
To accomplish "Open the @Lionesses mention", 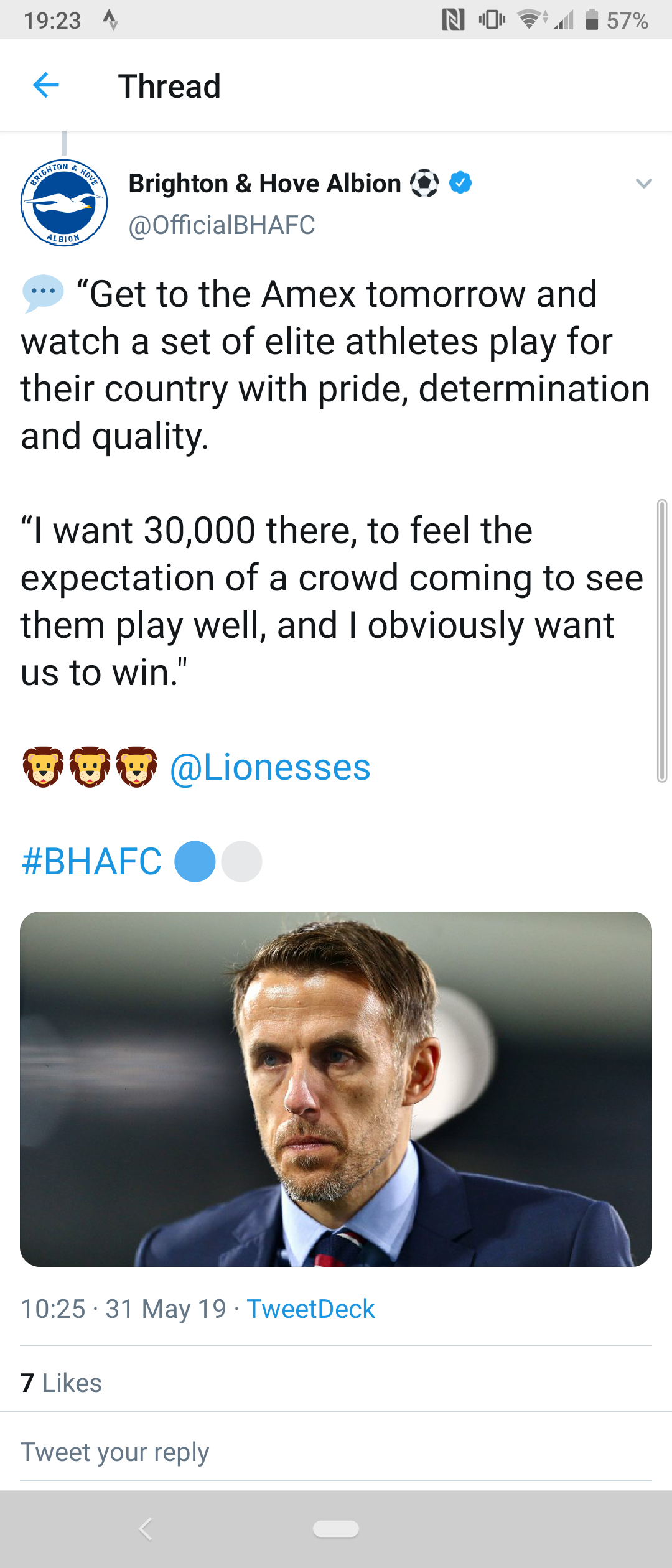I will coord(270,767).
